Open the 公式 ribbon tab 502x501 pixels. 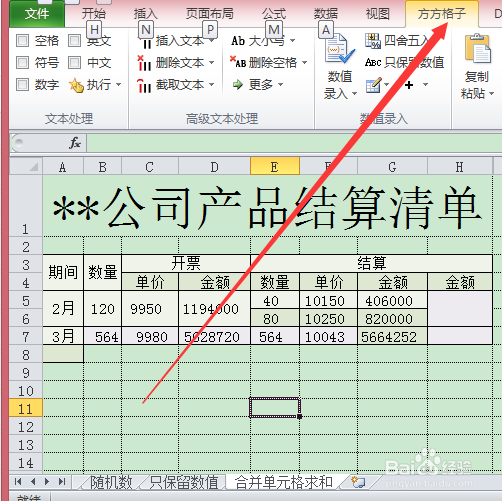[274, 14]
